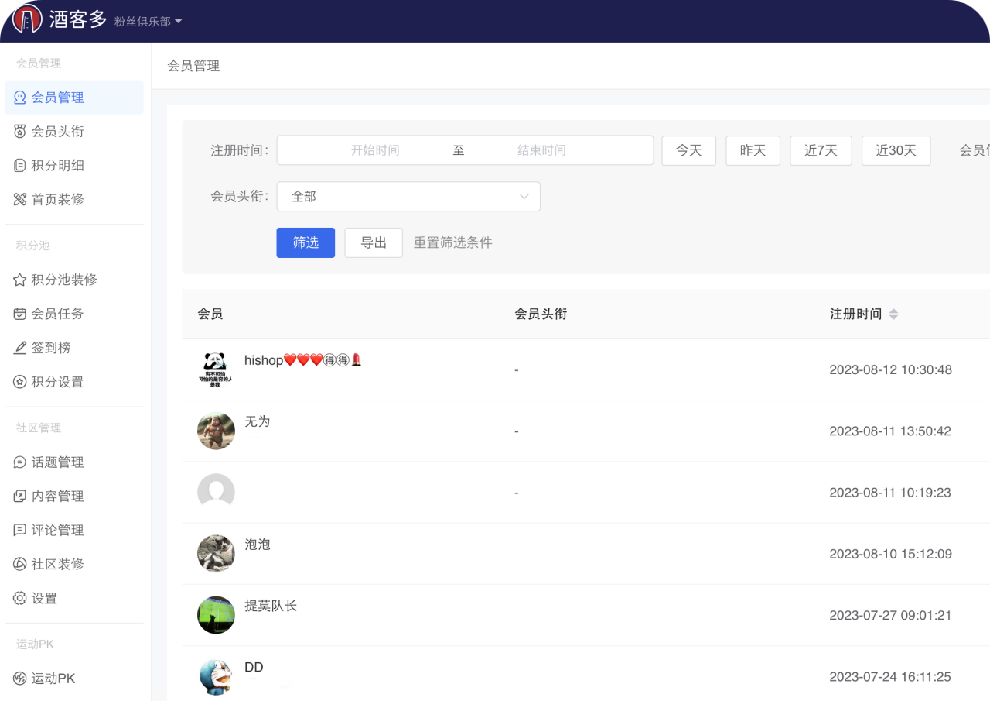
Task: Click DD member Doraemon avatar
Action: coord(216,676)
